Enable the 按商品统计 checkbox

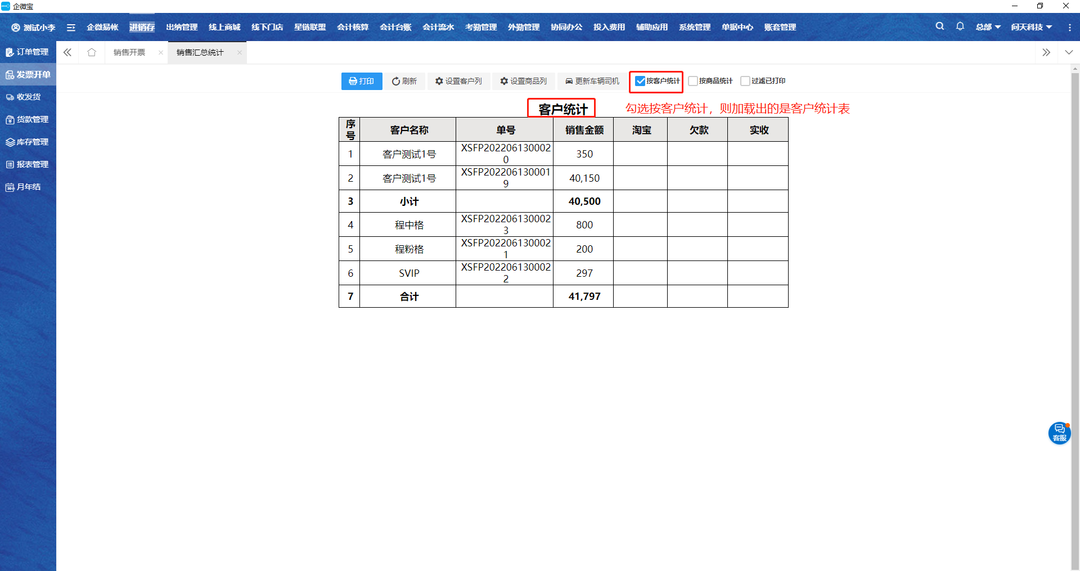coord(694,81)
